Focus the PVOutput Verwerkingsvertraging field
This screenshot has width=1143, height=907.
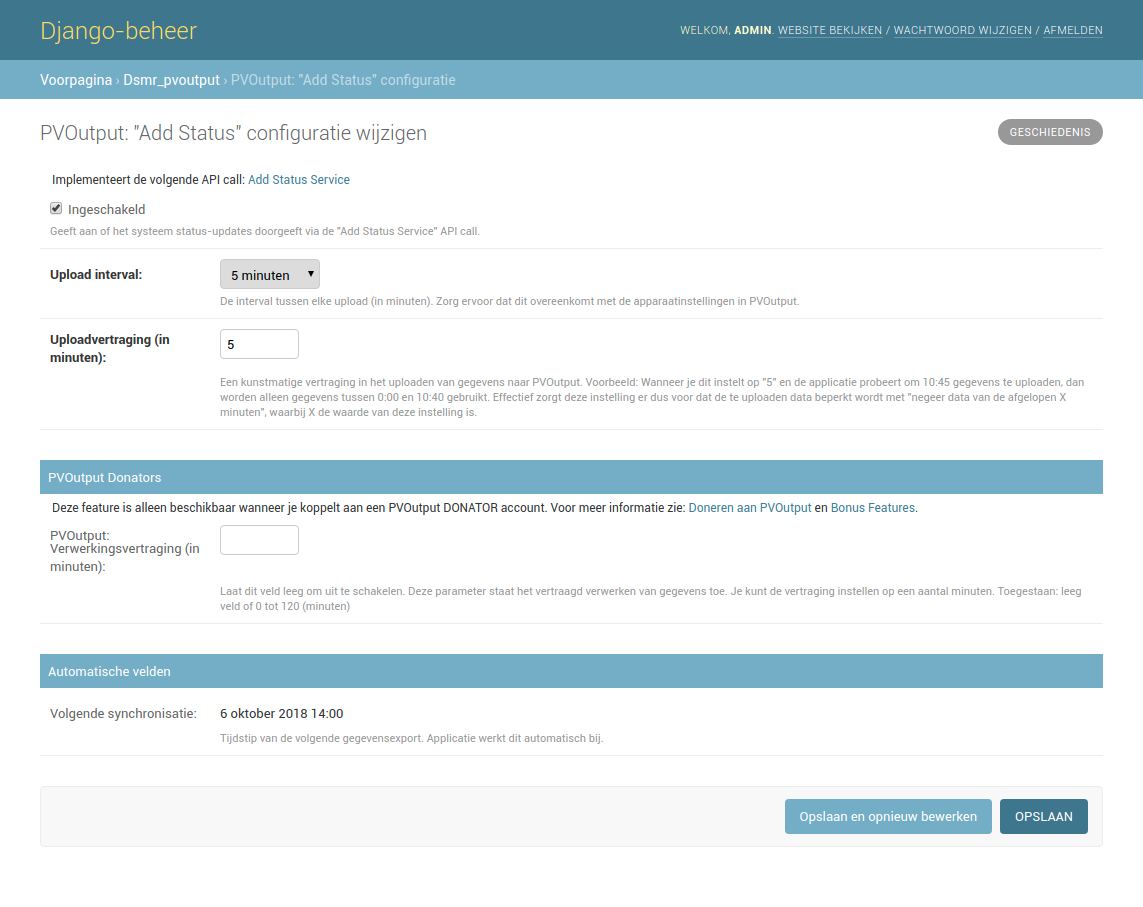click(260, 540)
